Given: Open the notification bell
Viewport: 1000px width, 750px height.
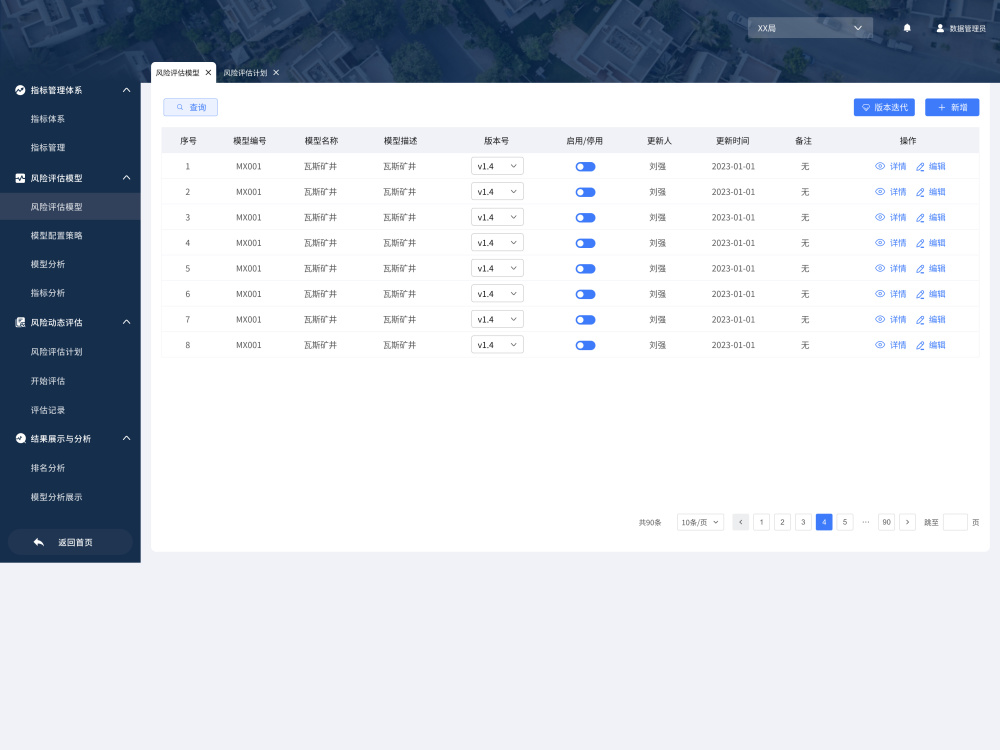Looking at the screenshot, I should pos(907,28).
